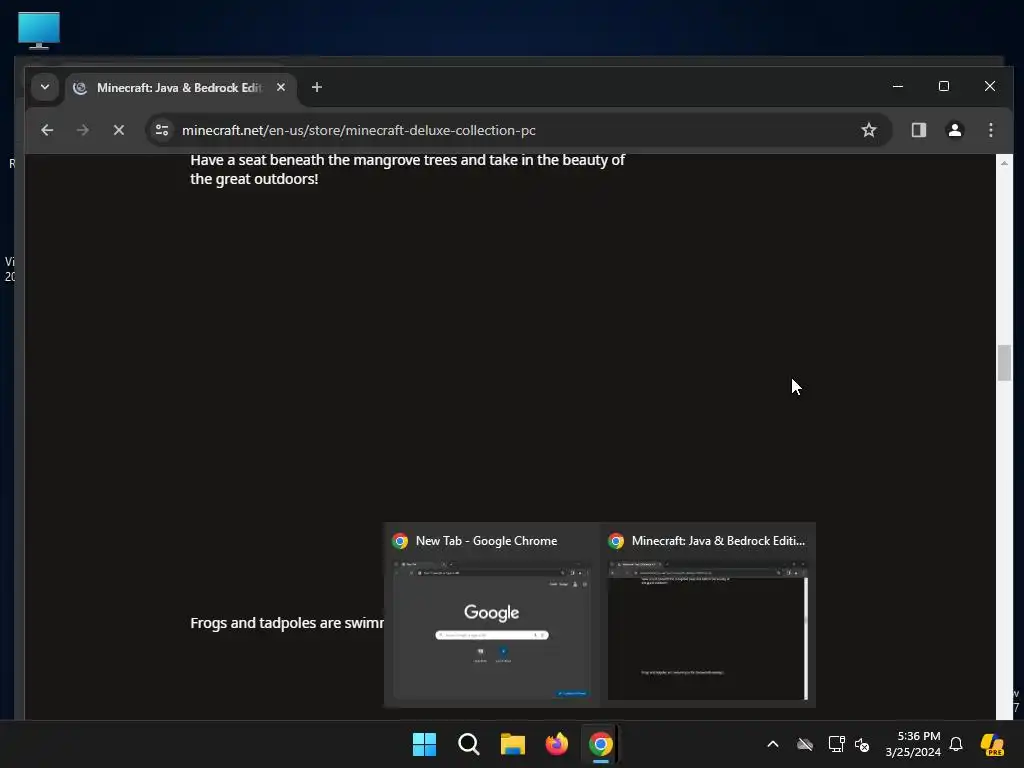The image size is (1024, 768).
Task: Click the minecraft.net address bar URL
Action: coord(359,130)
